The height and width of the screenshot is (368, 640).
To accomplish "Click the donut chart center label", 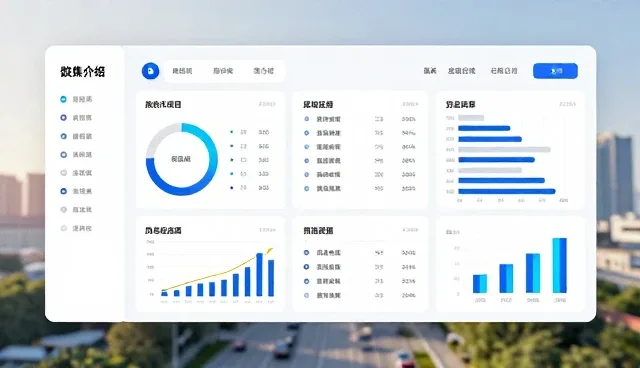I will tap(181, 159).
